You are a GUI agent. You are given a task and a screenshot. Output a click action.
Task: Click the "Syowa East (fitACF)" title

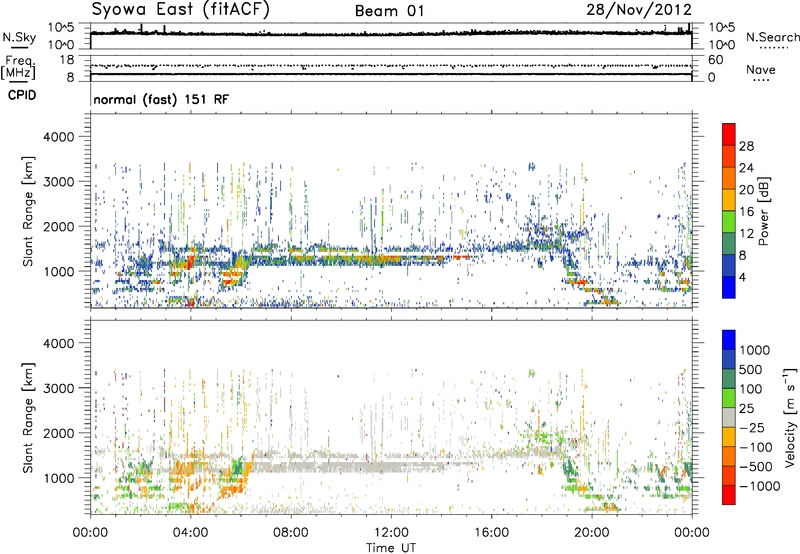(181, 10)
